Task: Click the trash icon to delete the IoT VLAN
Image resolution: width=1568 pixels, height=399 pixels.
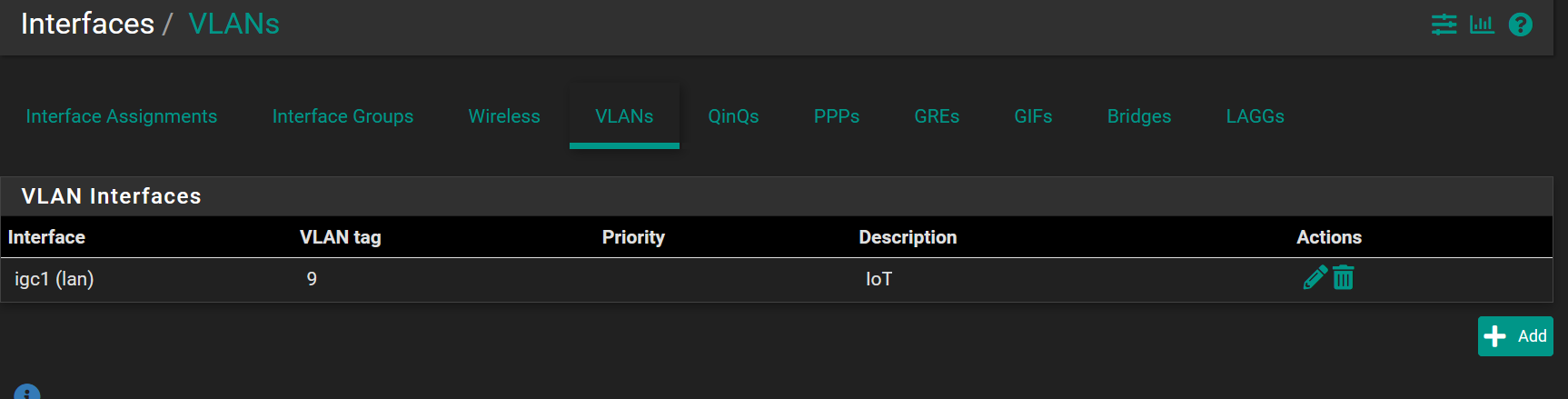Action: (1344, 277)
